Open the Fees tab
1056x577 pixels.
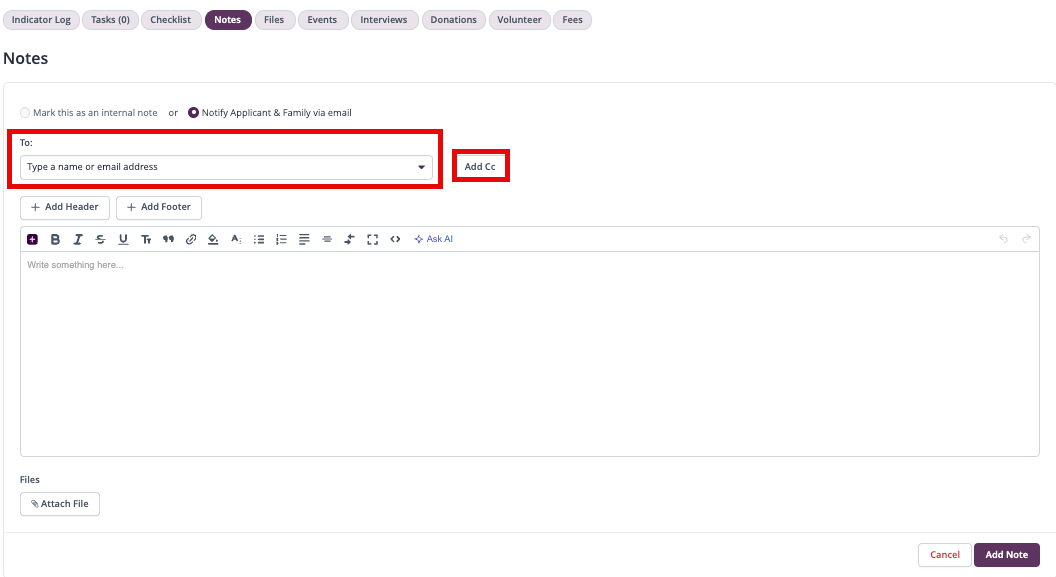(572, 20)
